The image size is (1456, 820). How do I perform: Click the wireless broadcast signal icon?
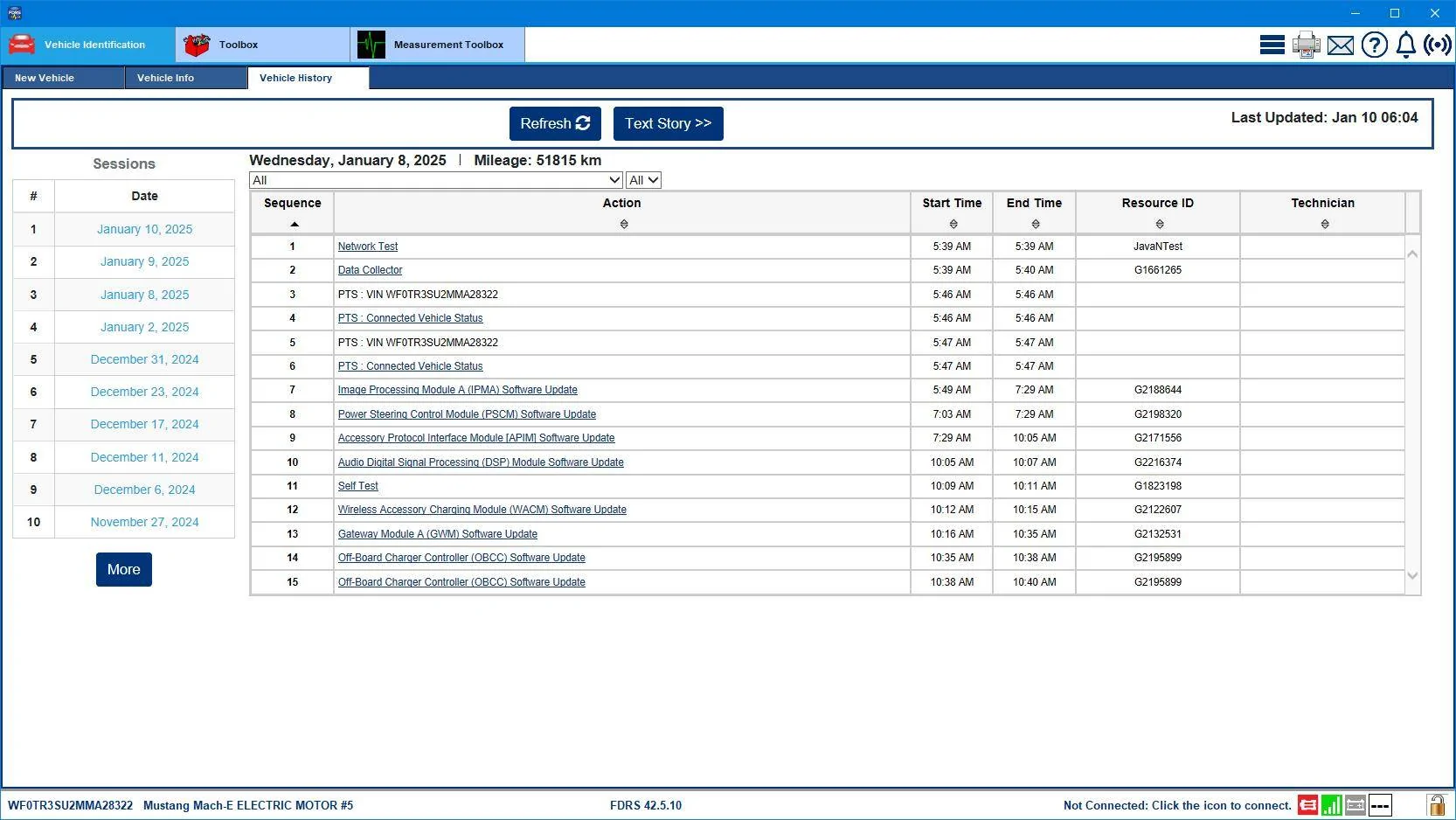click(1438, 45)
